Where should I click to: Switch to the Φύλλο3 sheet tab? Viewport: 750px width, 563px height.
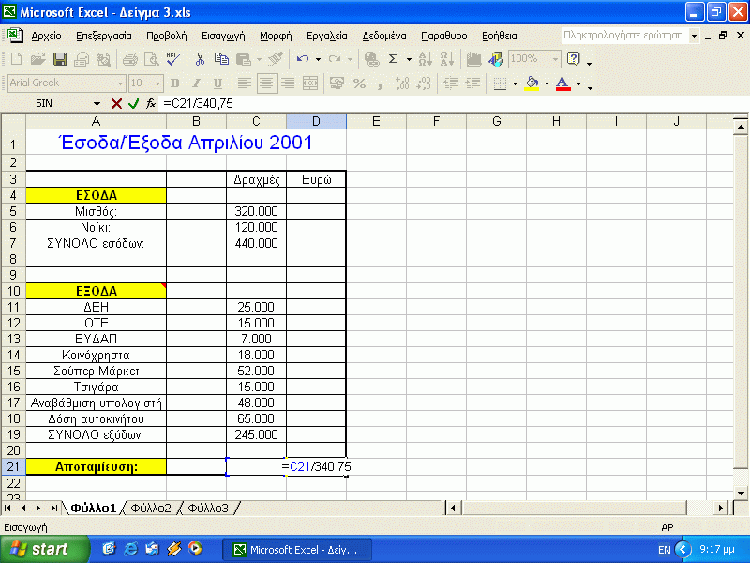[x=208, y=508]
